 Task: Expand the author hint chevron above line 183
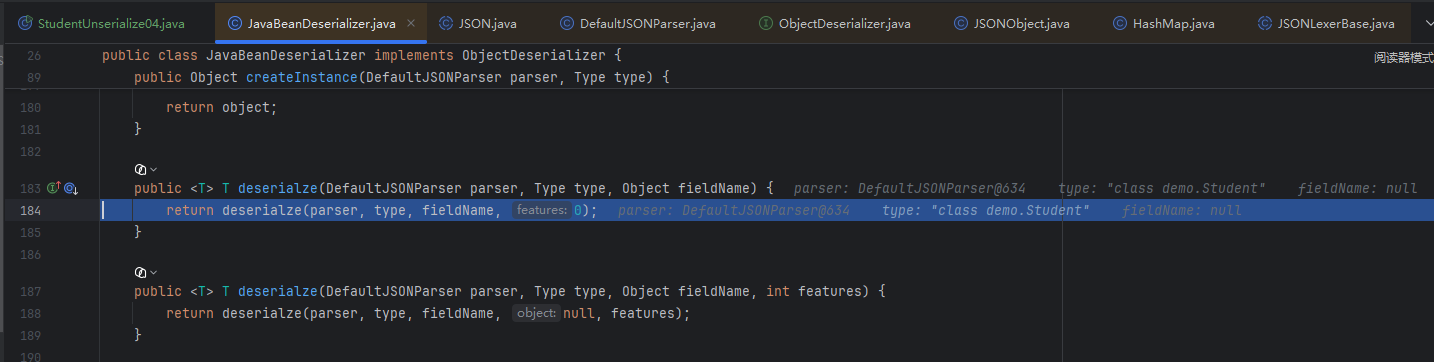click(x=153, y=169)
